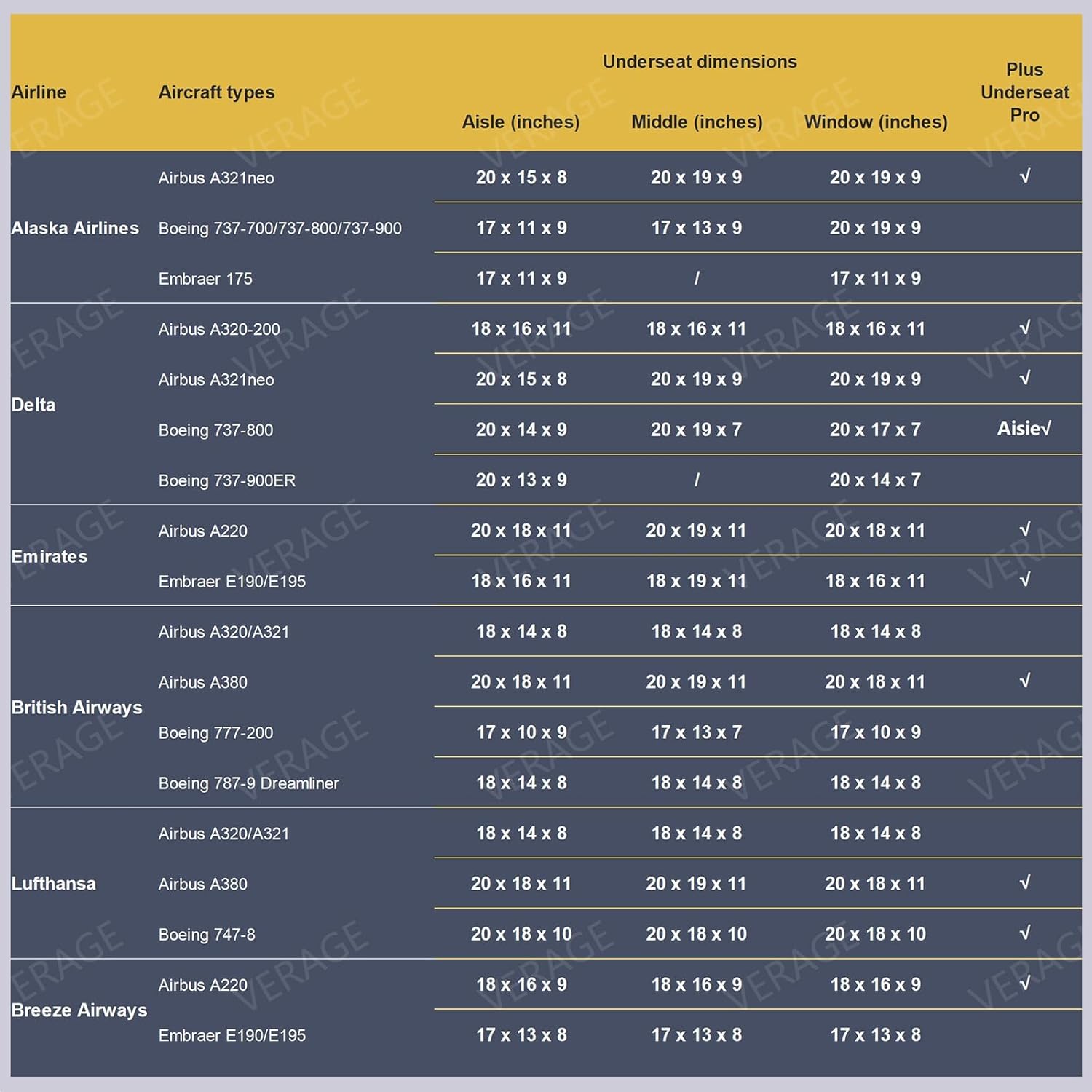The width and height of the screenshot is (1092, 1092).
Task: Click the Underseat dimensions header
Action: pos(700,62)
